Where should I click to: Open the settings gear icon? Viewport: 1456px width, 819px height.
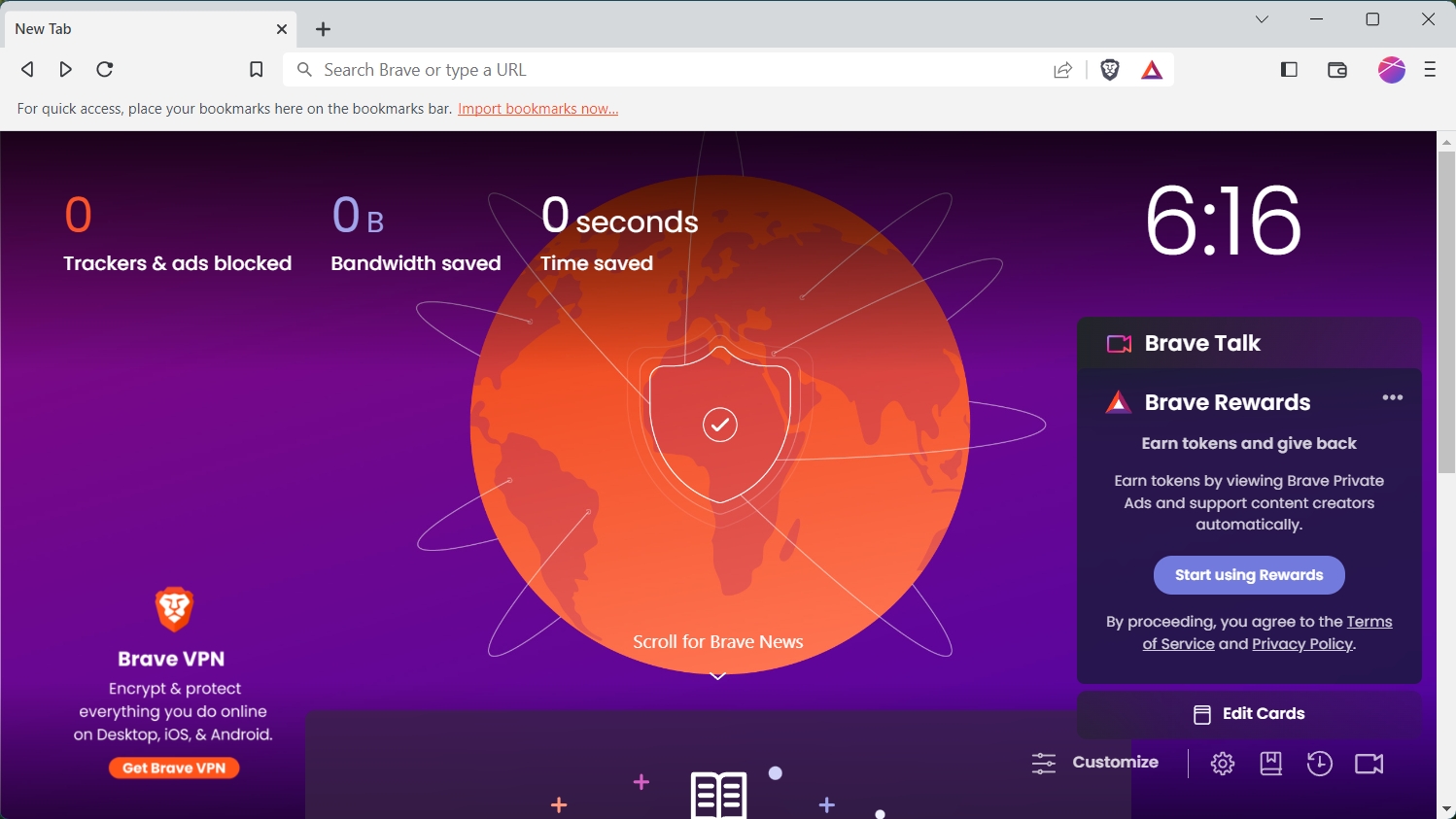click(x=1223, y=764)
